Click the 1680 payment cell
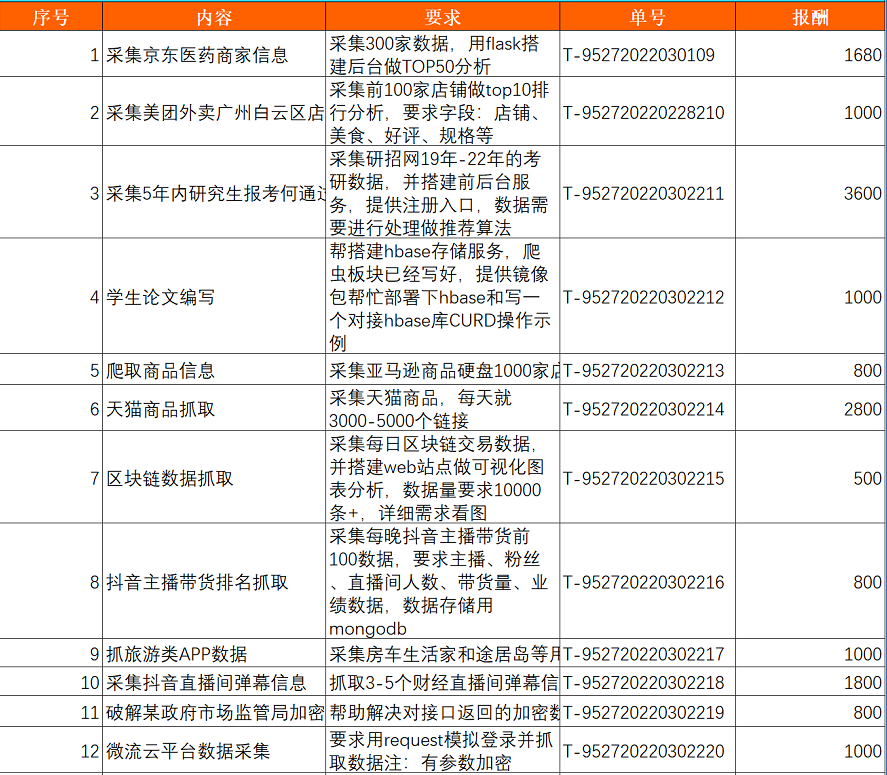The width and height of the screenshot is (887, 775). tap(811, 54)
